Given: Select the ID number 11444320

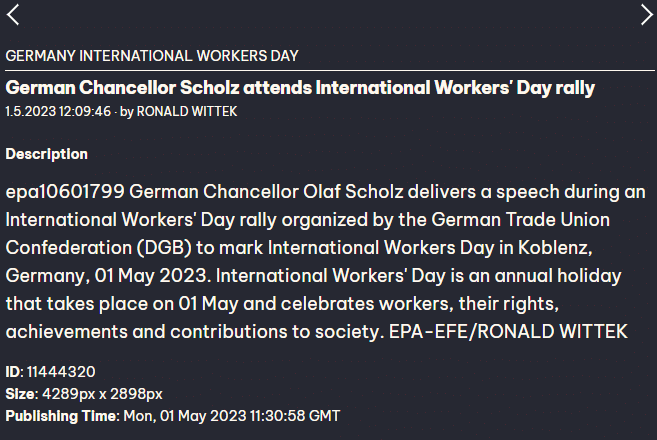Looking at the screenshot, I should point(61,372).
